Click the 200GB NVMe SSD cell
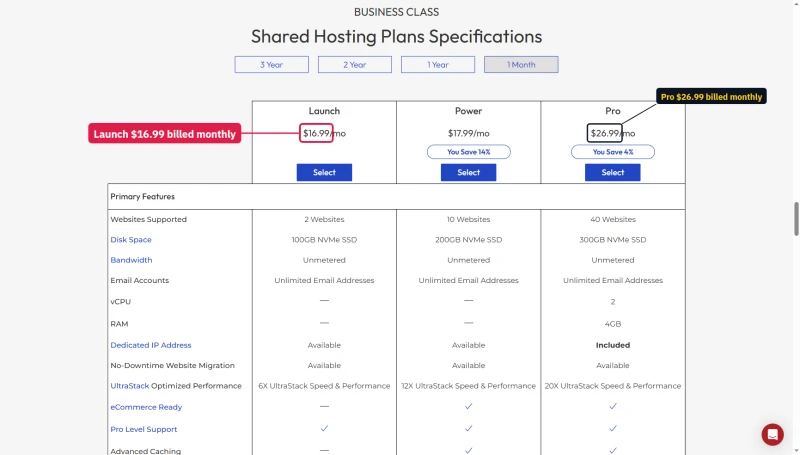 point(468,240)
